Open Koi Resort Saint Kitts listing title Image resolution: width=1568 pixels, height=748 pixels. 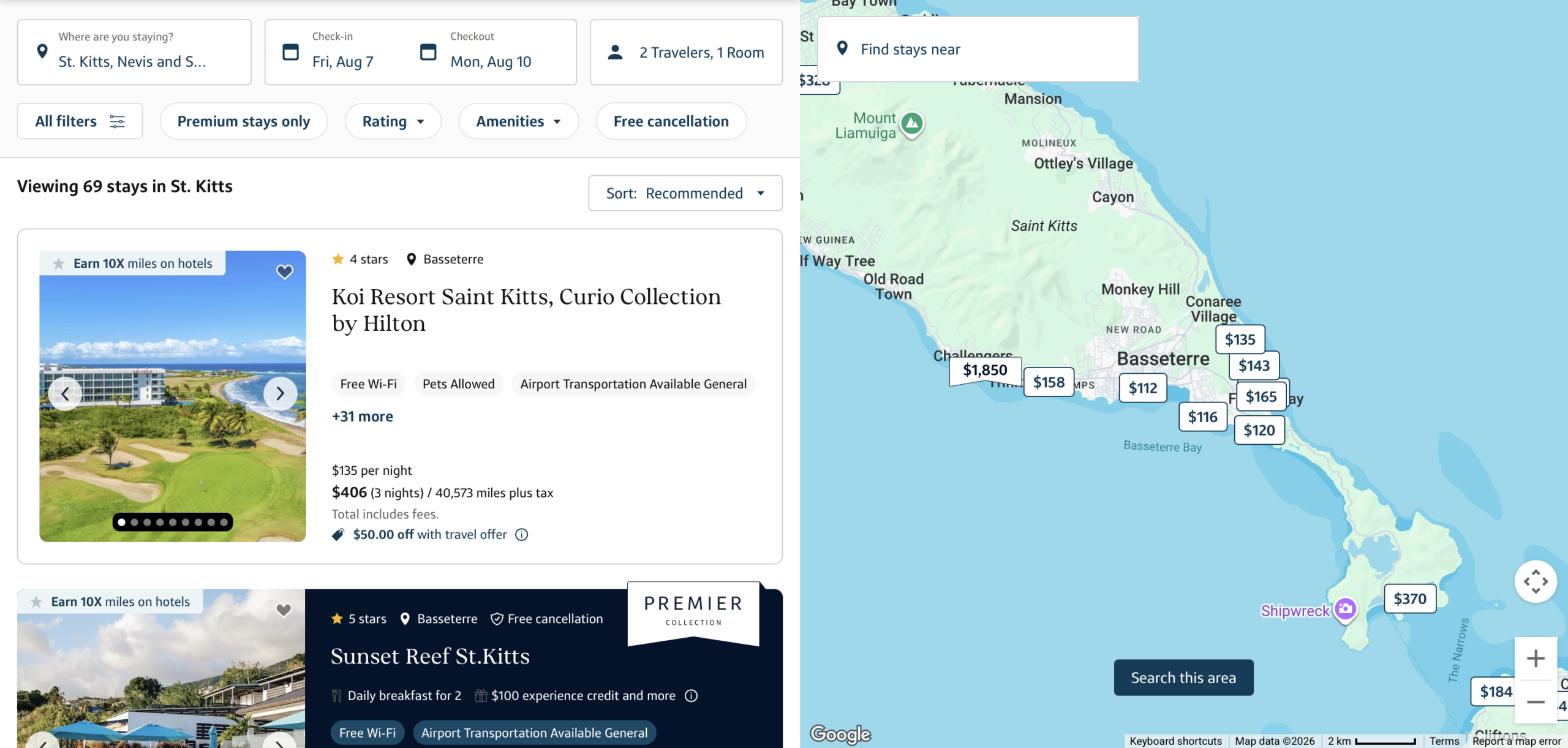pyautogui.click(x=526, y=310)
